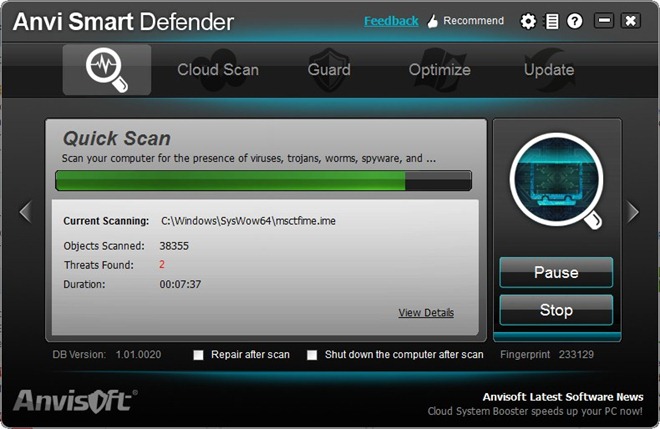
Task: Click the help question mark icon
Action: coord(575,21)
